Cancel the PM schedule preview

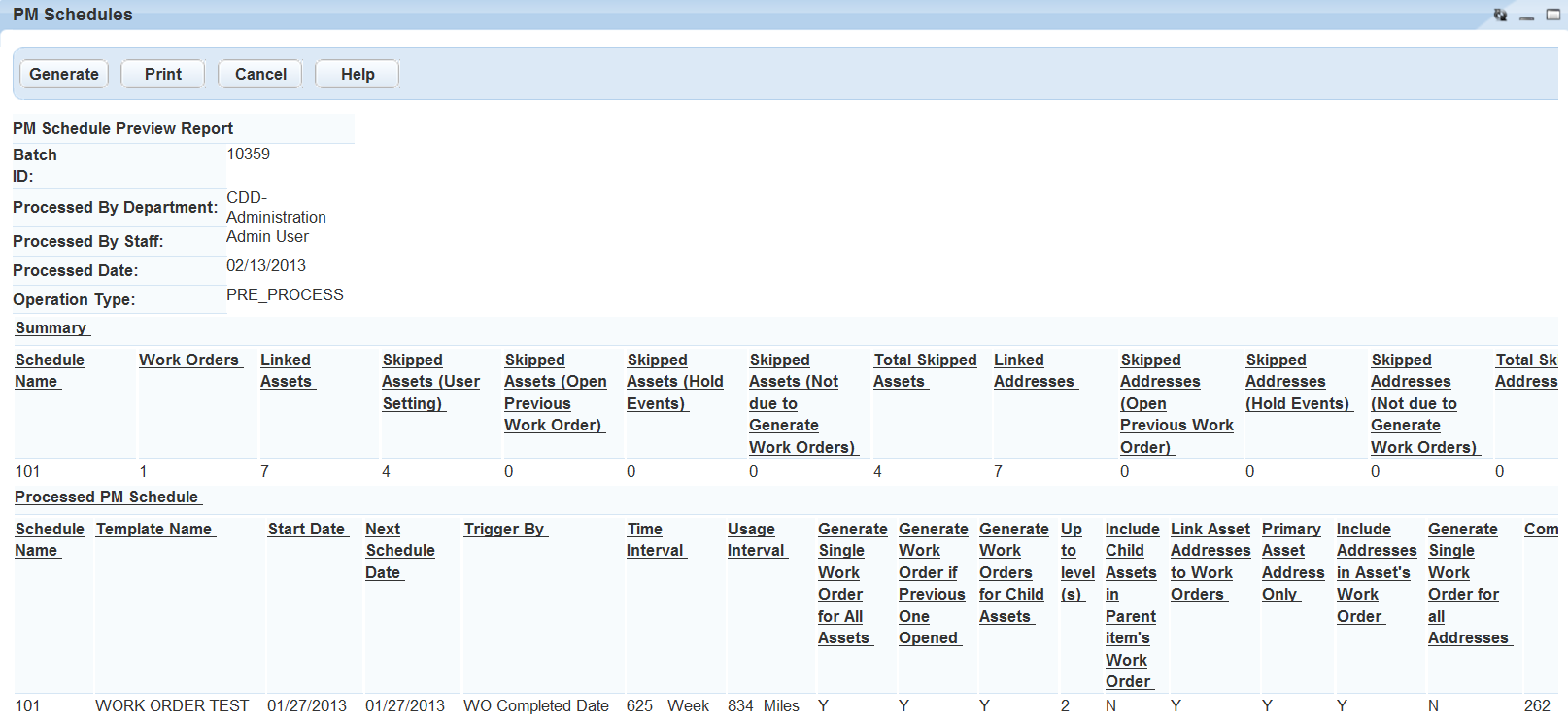[x=260, y=74]
